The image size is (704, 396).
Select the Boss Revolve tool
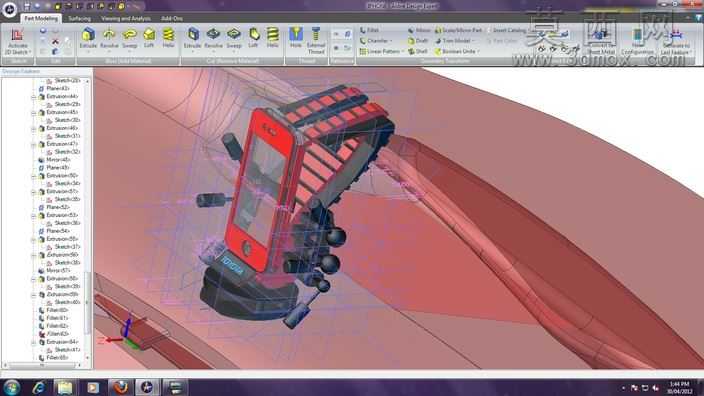(109, 38)
